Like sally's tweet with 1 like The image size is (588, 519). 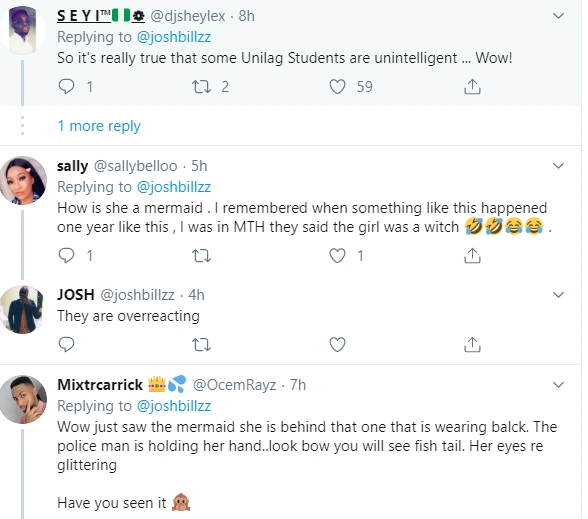[337, 256]
